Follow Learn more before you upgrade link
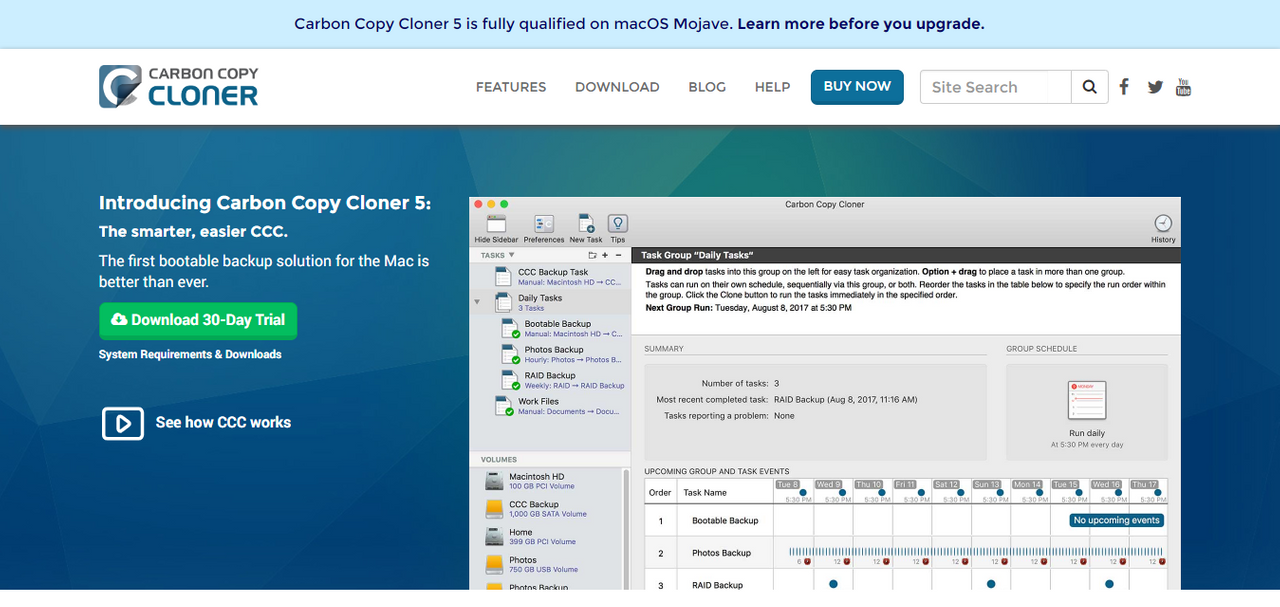The height and width of the screenshot is (607, 1280). 861,24
